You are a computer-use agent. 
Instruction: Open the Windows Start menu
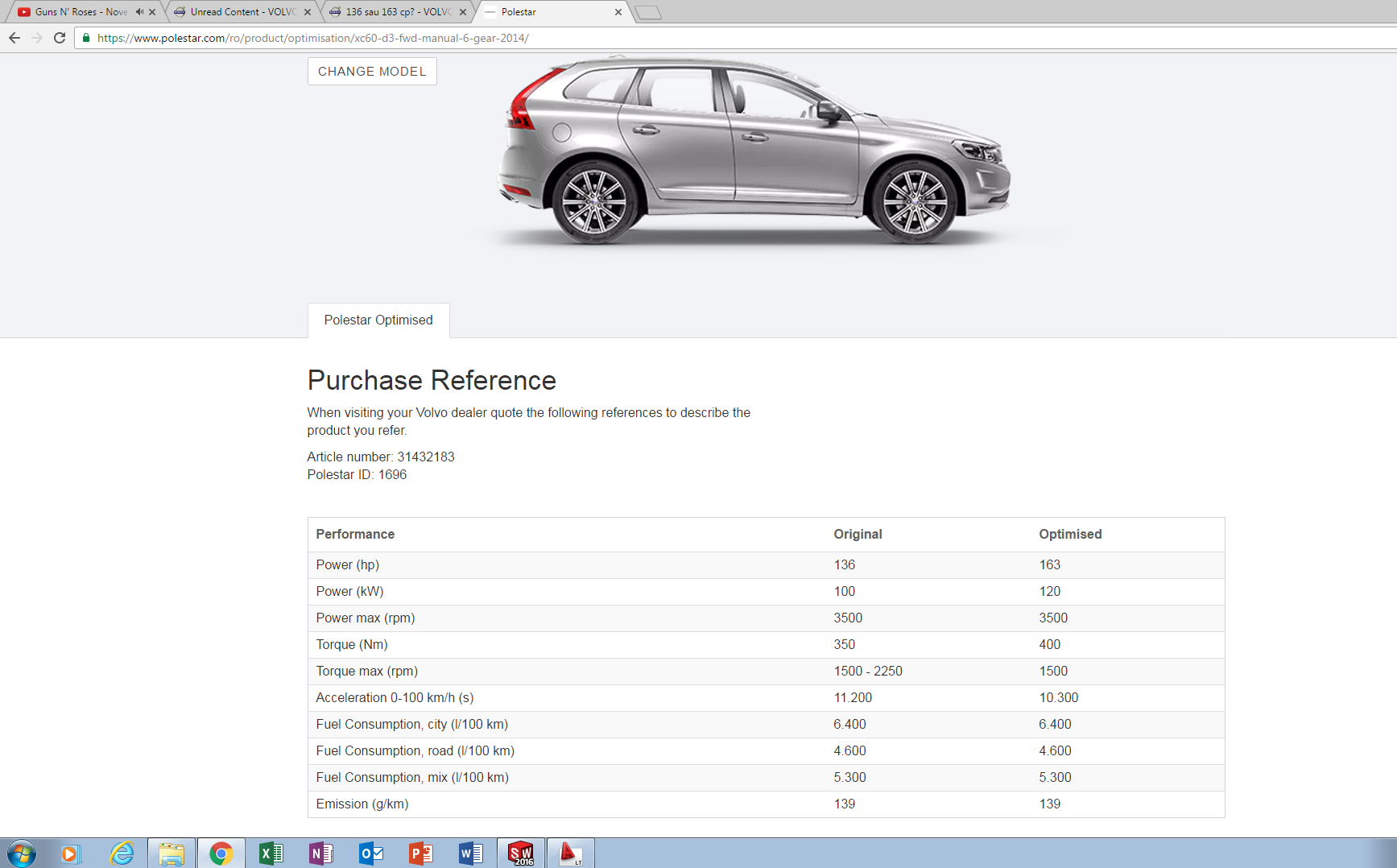coord(21,854)
